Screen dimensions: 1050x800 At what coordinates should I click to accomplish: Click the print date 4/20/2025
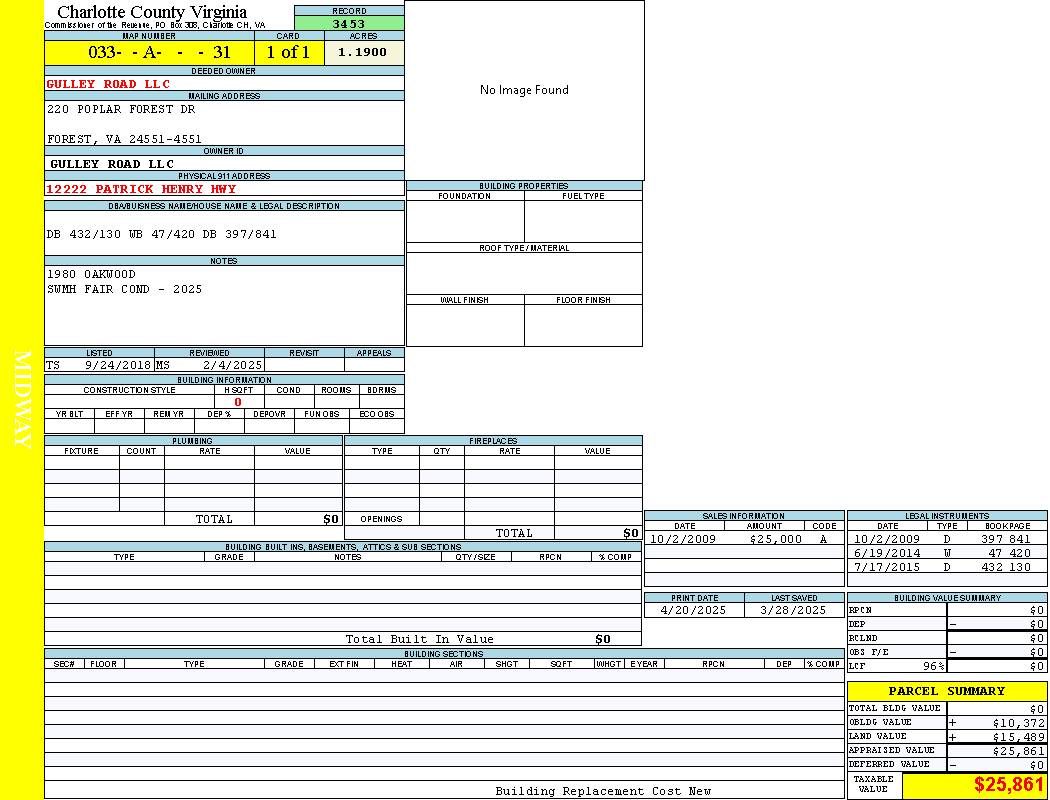pyautogui.click(x=689, y=610)
